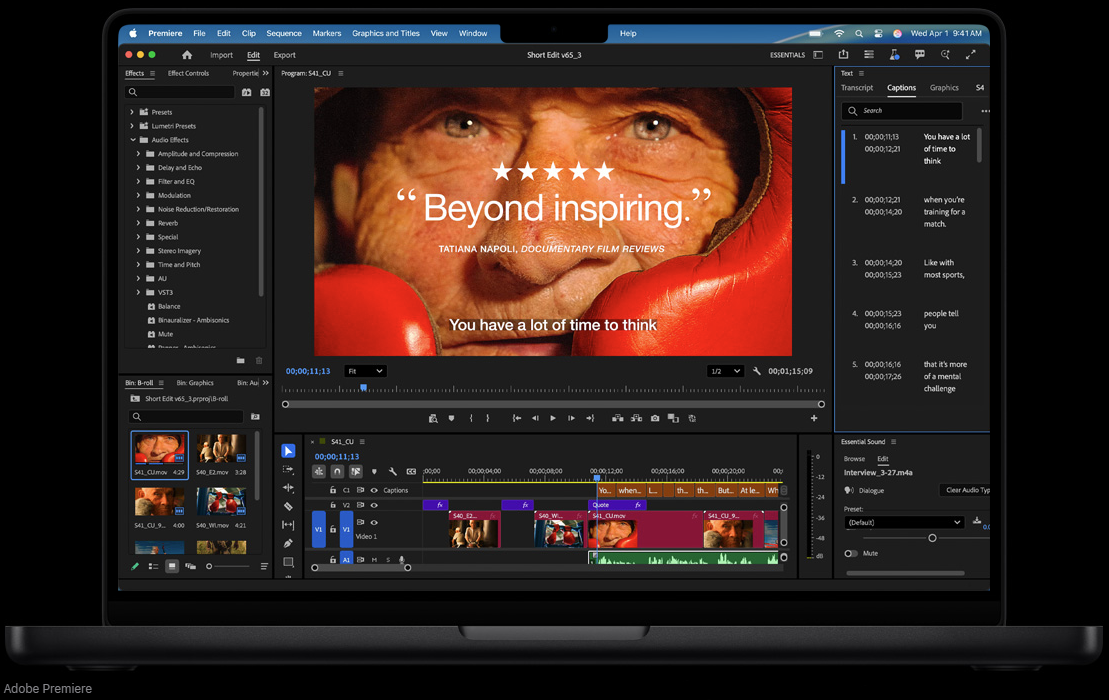The image size is (1109, 700).
Task: Open the 1/2 playback resolution dropdown
Action: point(725,371)
